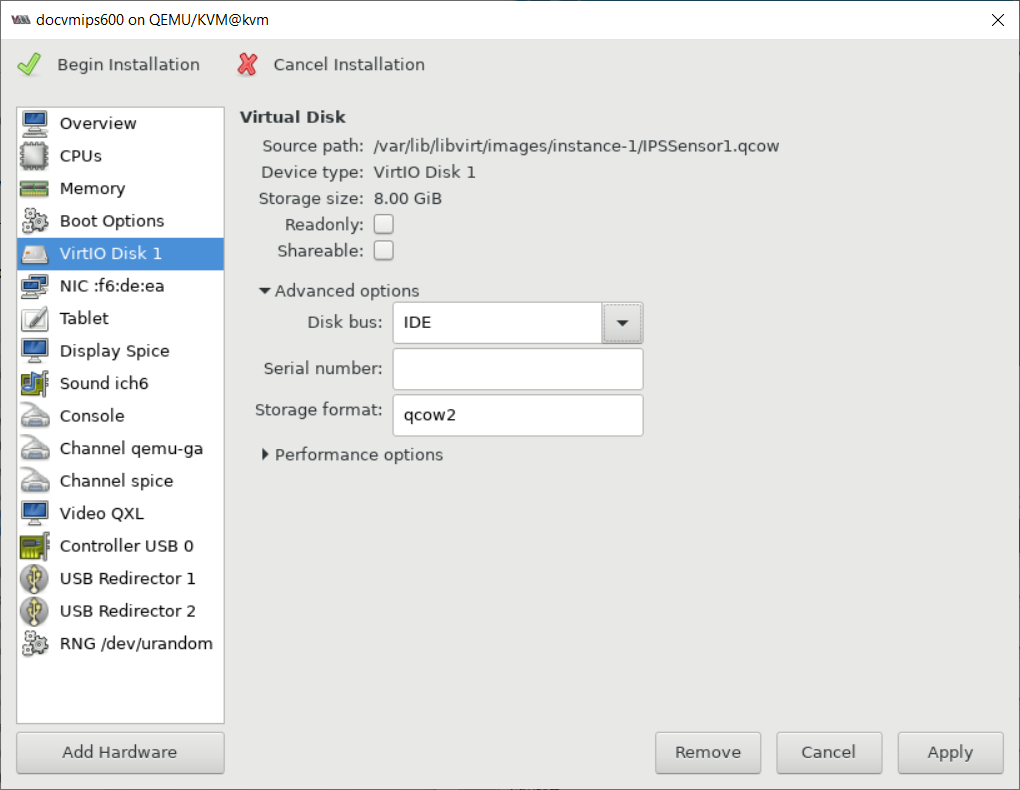Click the Cancel button
The height and width of the screenshot is (790, 1020).
point(829,753)
